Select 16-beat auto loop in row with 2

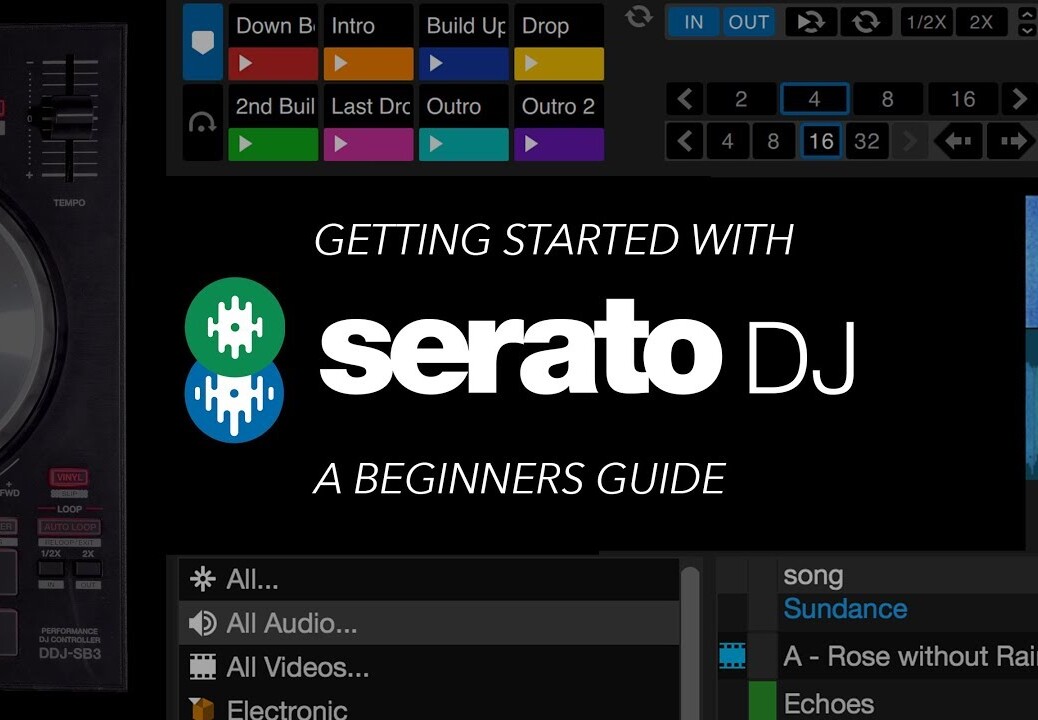pos(963,99)
